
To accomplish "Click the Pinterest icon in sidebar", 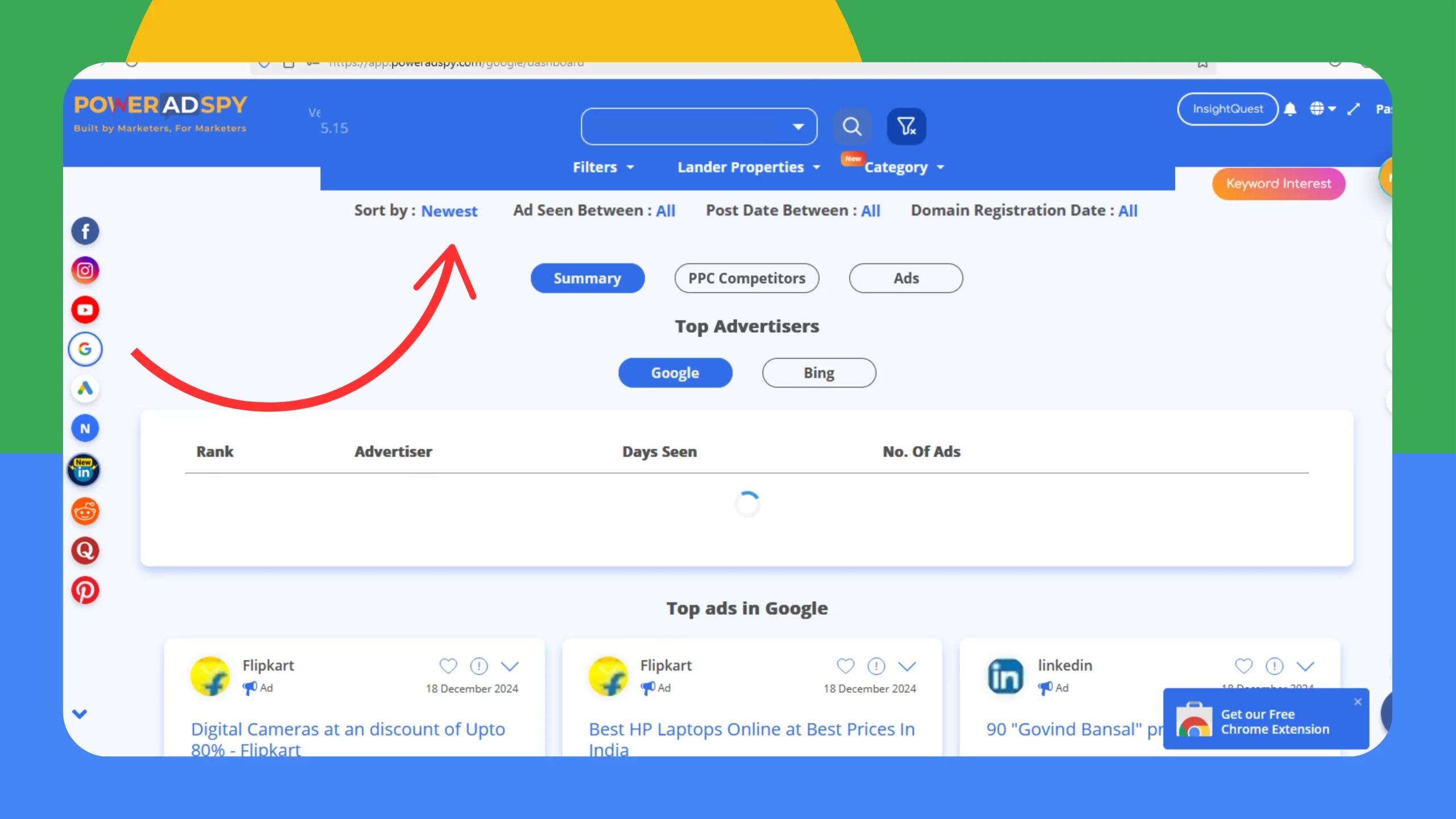I will 85,590.
